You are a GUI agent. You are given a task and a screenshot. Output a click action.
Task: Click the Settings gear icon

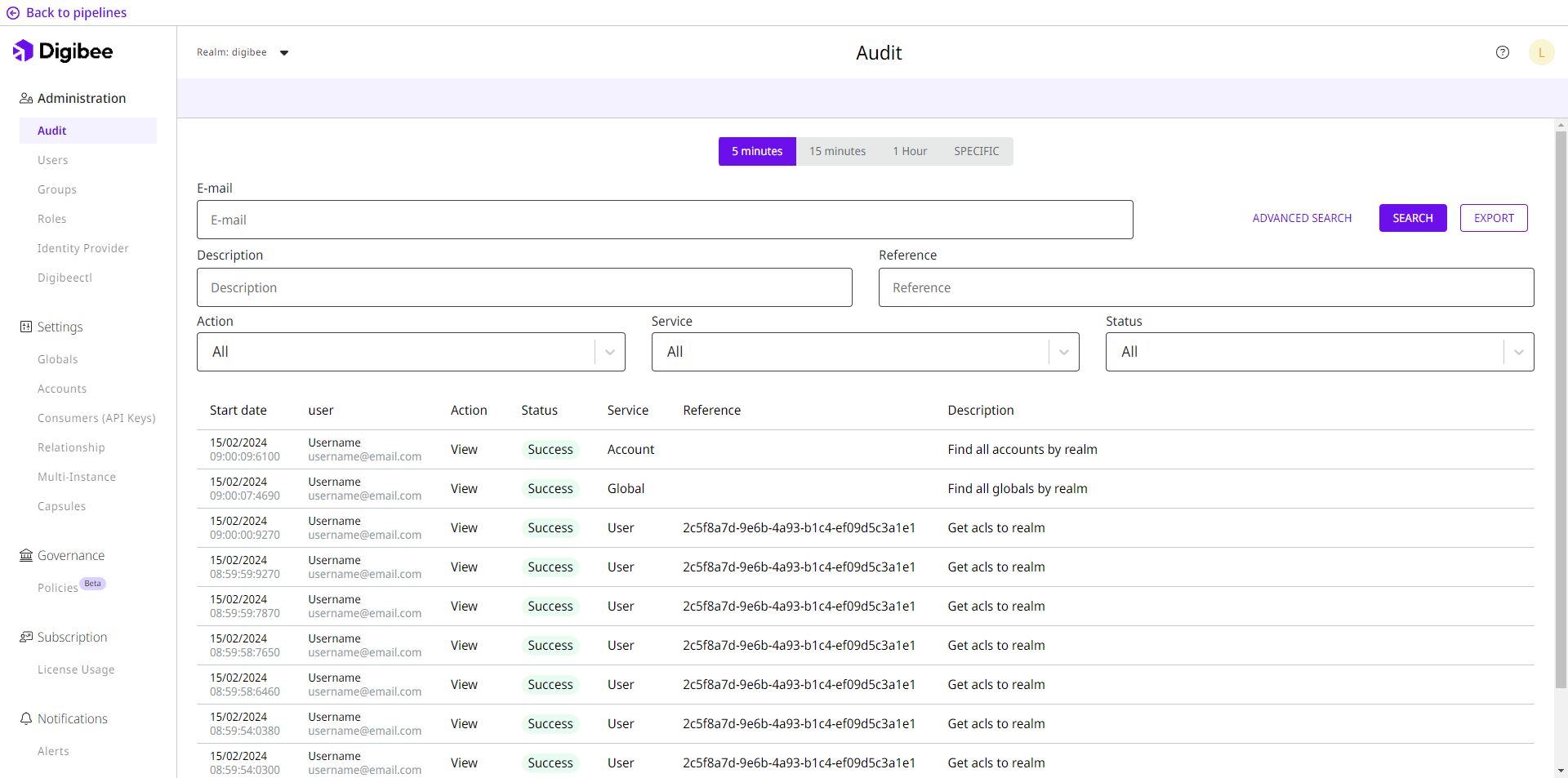point(24,327)
